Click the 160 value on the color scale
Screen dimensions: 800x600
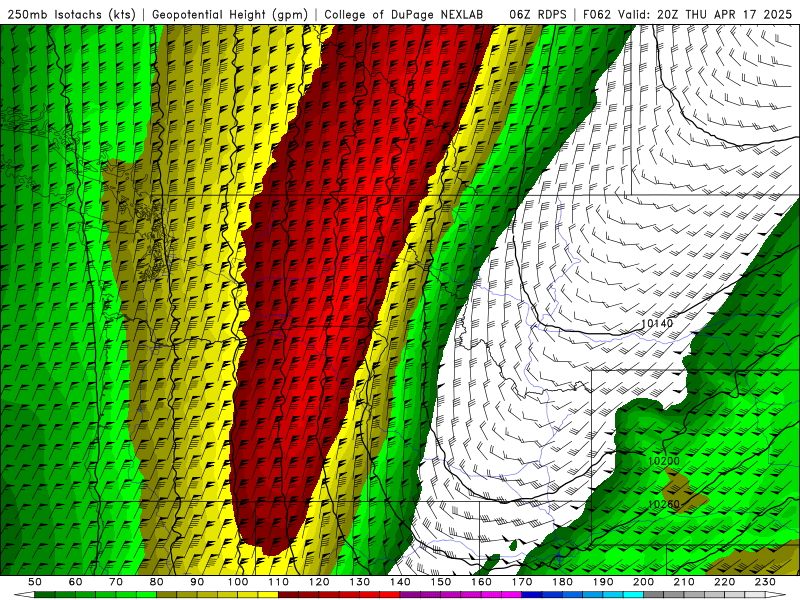(x=482, y=582)
